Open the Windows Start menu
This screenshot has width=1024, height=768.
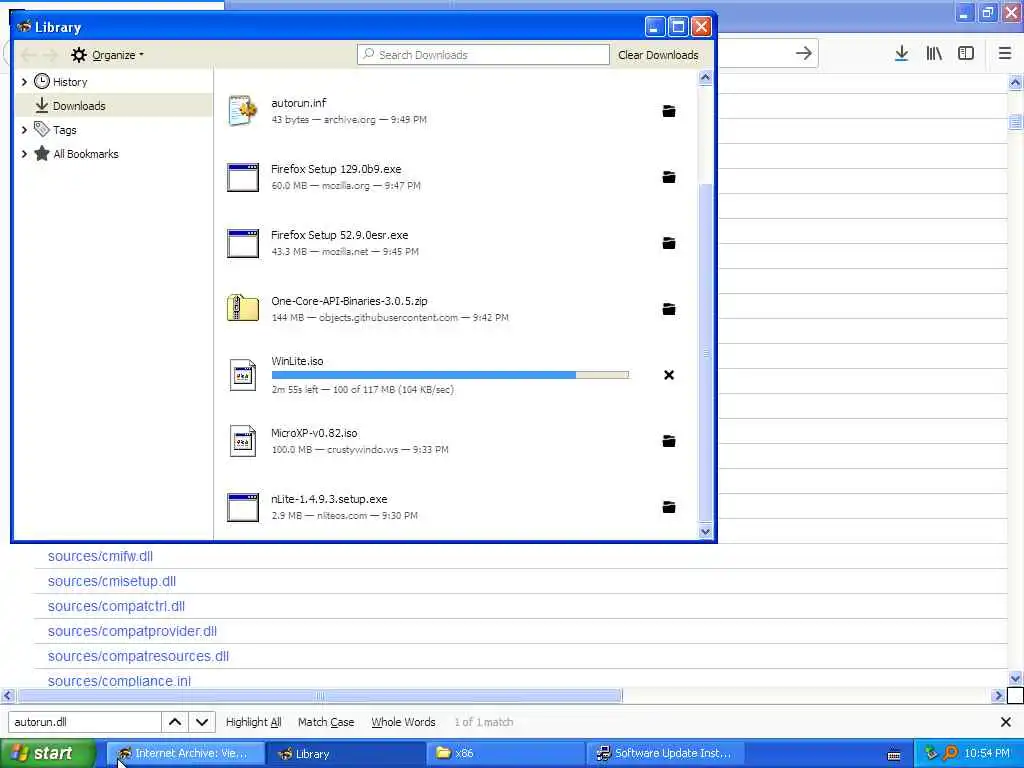pos(48,754)
